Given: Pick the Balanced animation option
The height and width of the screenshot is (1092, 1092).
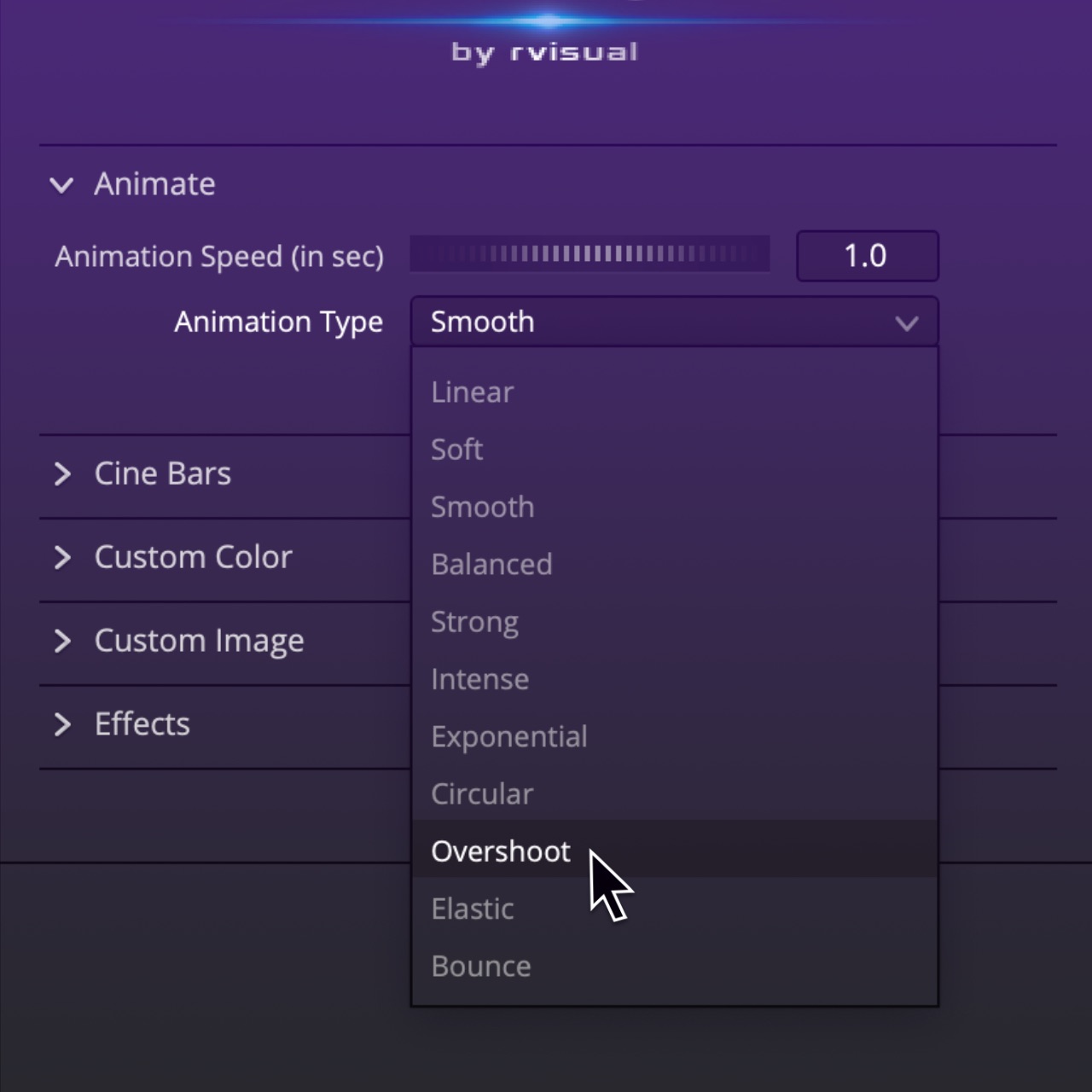Looking at the screenshot, I should coord(492,565).
